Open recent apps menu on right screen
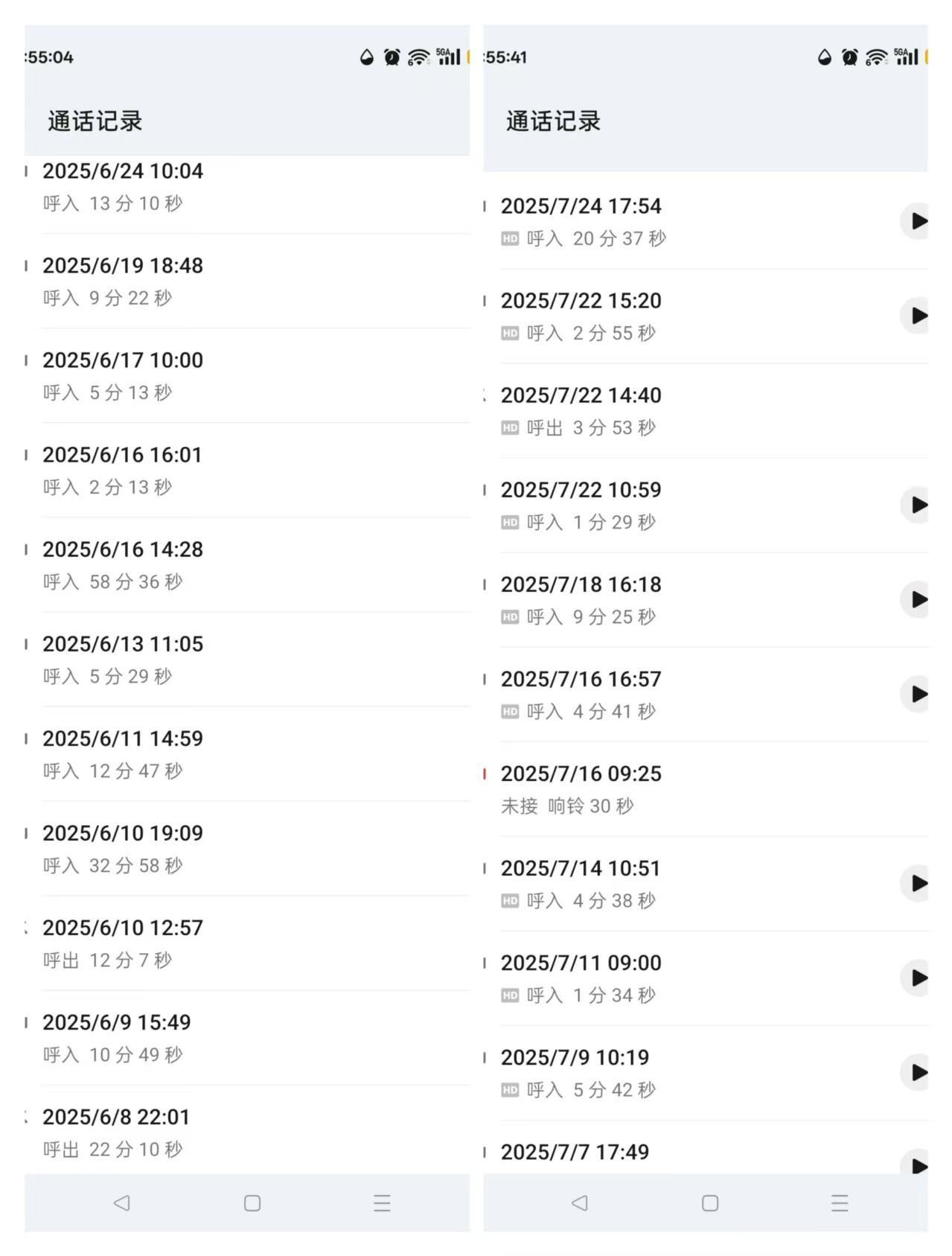The image size is (952, 1256). 840,1203
